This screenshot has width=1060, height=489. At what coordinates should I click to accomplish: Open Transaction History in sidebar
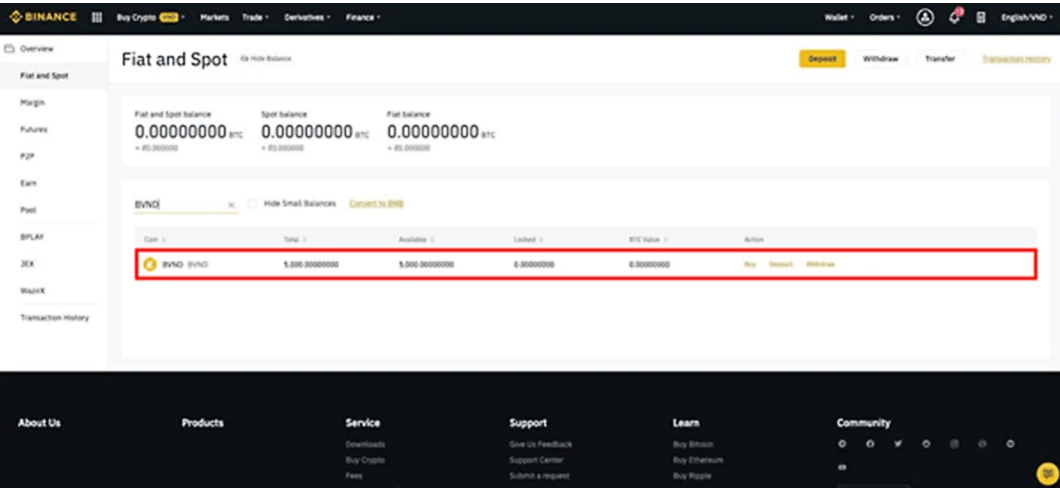pyautogui.click(x=54, y=318)
